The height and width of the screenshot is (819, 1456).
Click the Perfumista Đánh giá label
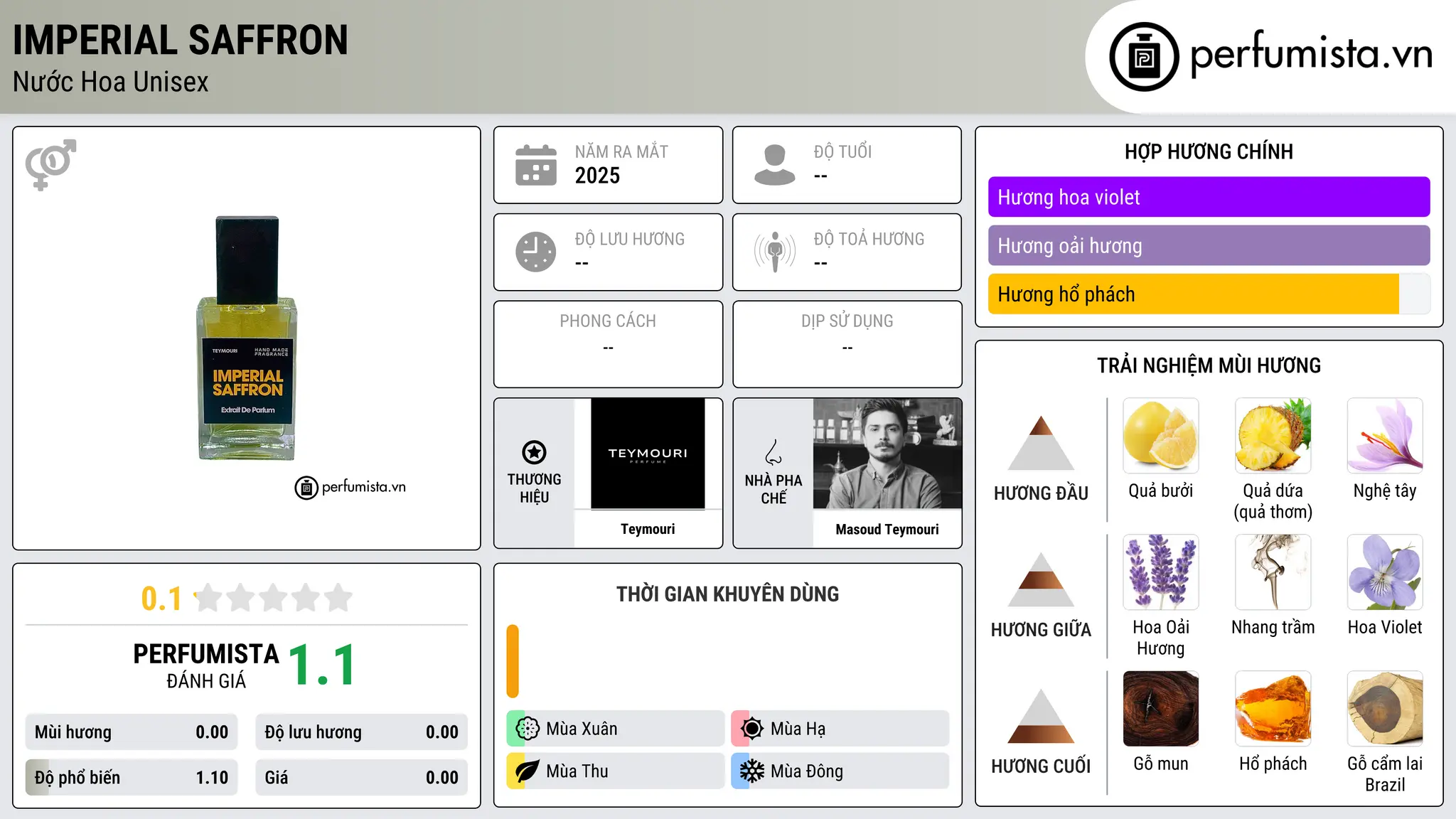206,666
